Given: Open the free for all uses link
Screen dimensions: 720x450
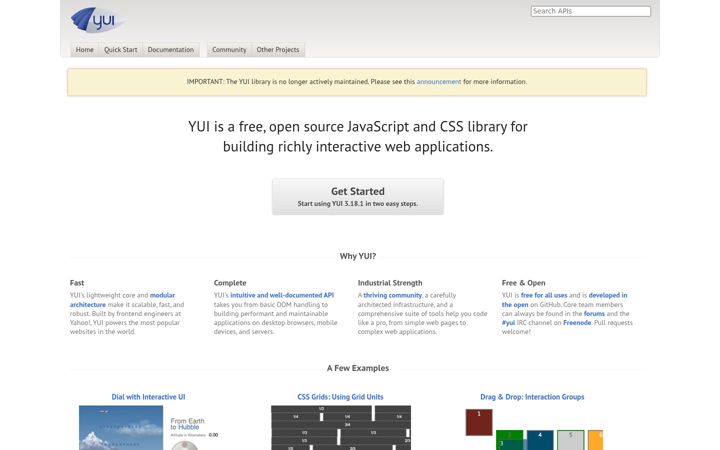Looking at the screenshot, I should click(x=544, y=295).
